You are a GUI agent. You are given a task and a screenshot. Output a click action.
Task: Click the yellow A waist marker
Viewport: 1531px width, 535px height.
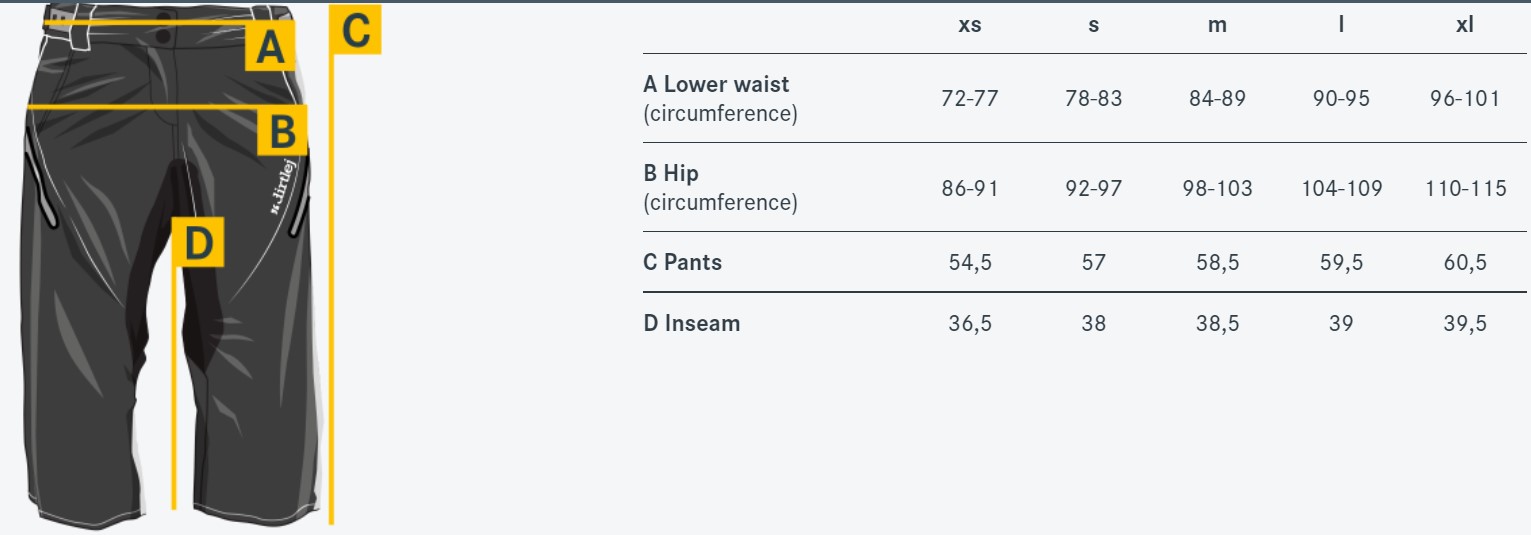269,47
